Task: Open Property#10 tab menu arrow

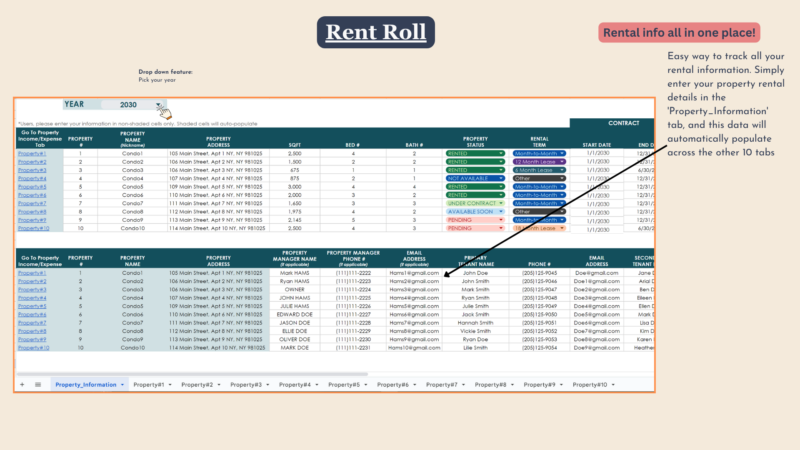Action: [613, 385]
